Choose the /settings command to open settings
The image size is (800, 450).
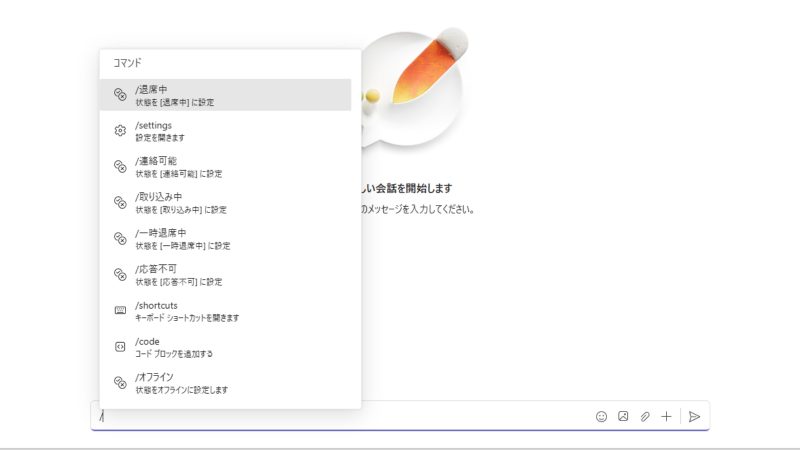(x=154, y=126)
